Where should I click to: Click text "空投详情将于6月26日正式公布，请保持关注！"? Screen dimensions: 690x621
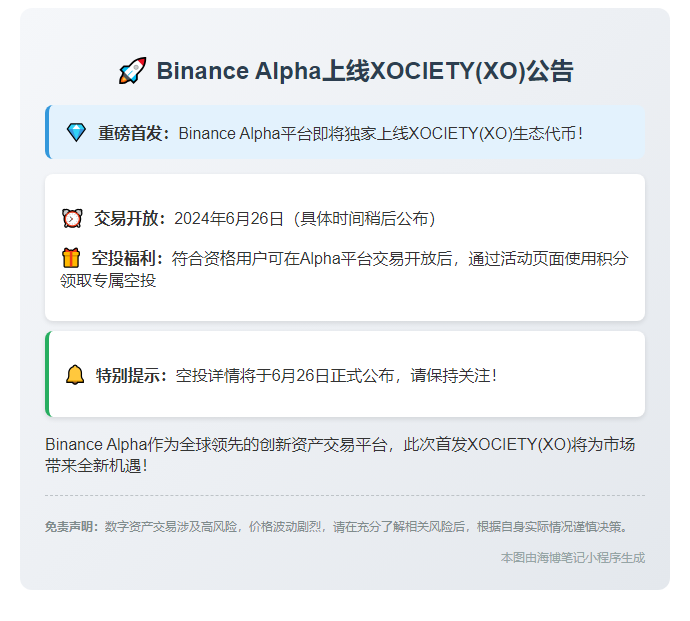(338, 375)
